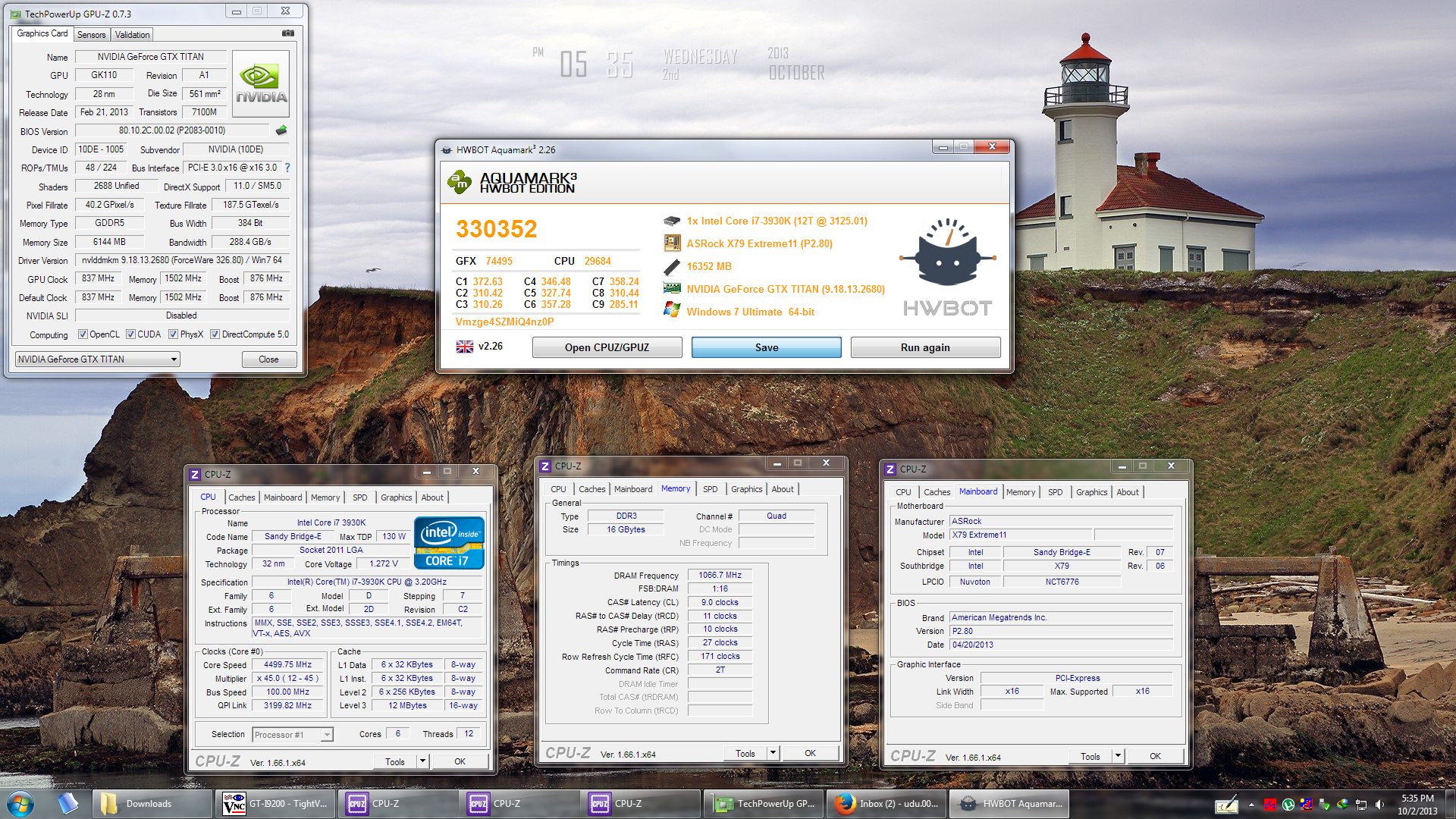Screen dimensions: 1456x819
Task: Click Aquamark validation code Vmzge4SZMiQ4nz0P
Action: [x=504, y=322]
